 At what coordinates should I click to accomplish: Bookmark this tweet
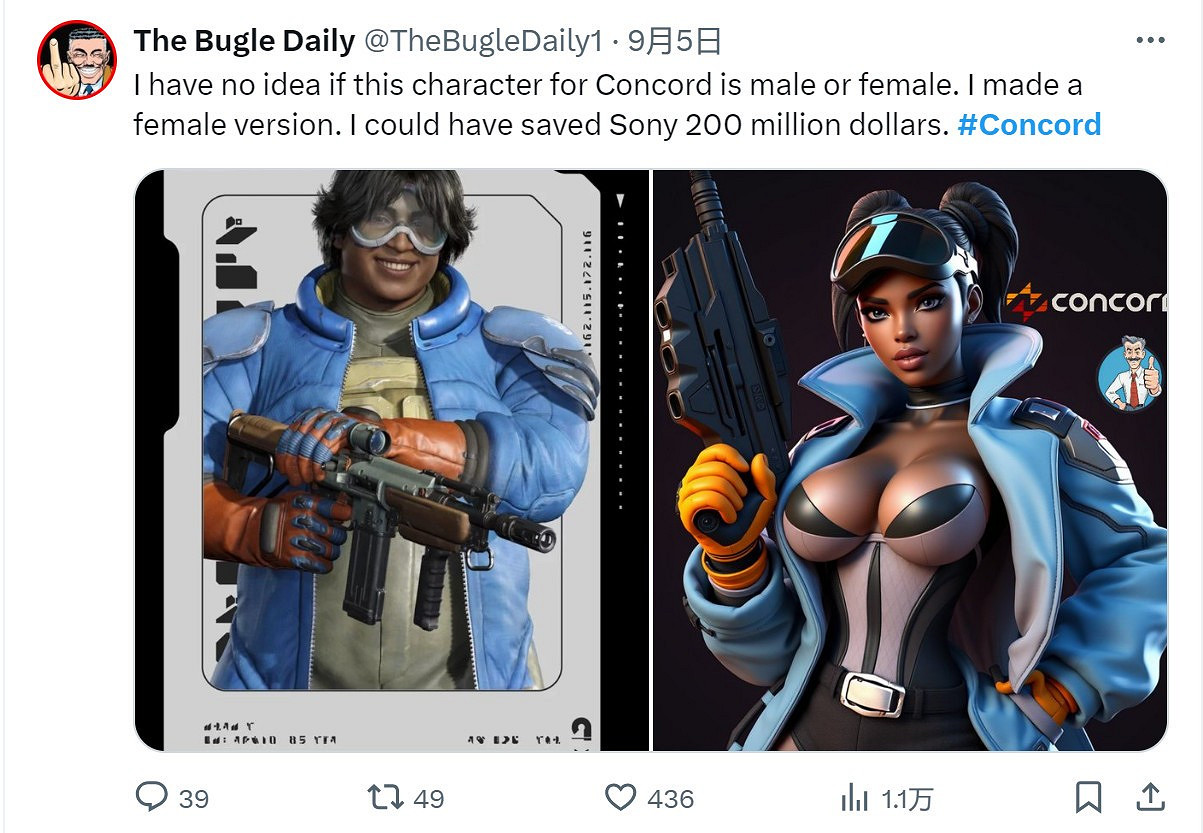pyautogui.click(x=1088, y=797)
